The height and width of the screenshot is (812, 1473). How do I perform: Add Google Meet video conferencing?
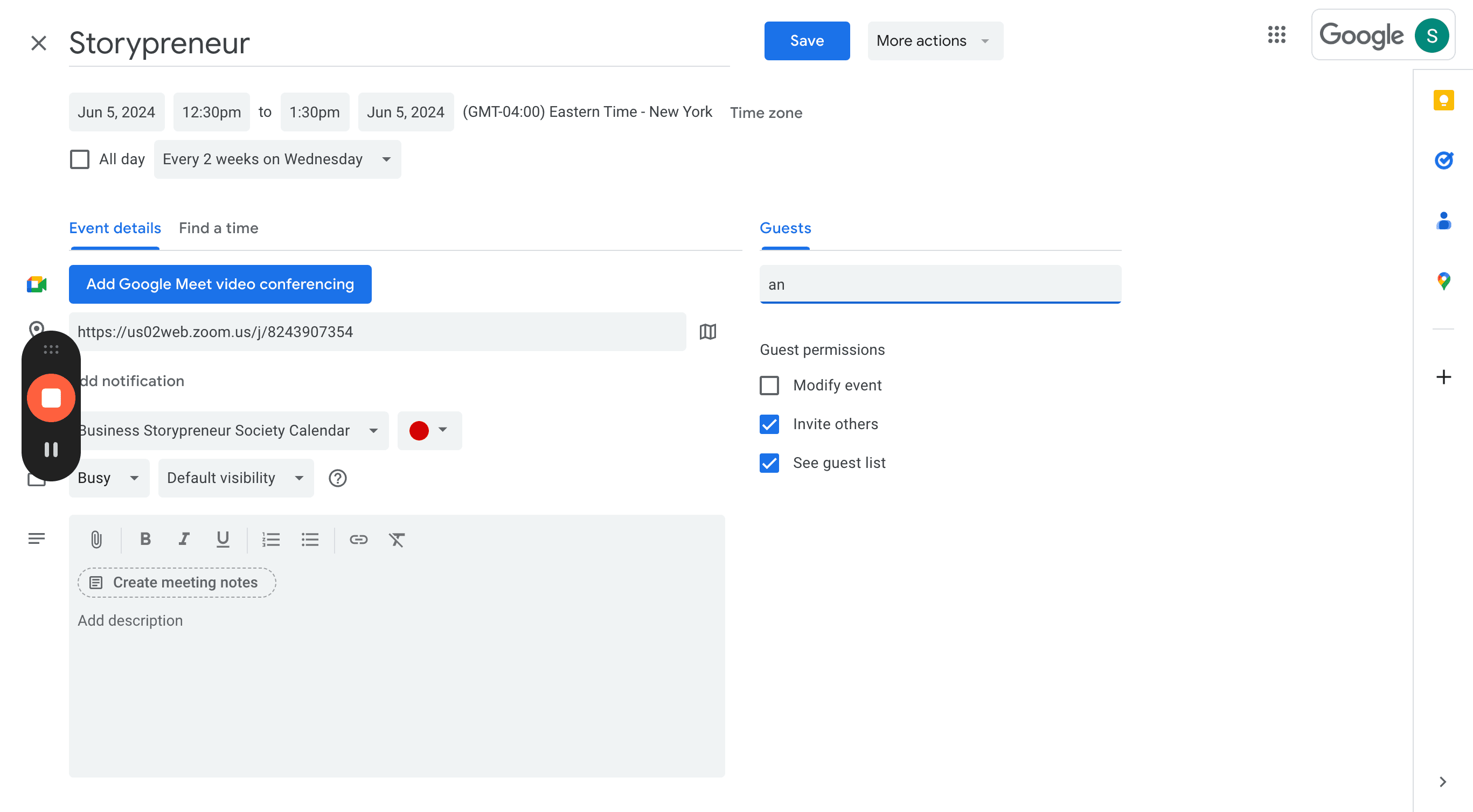220,284
